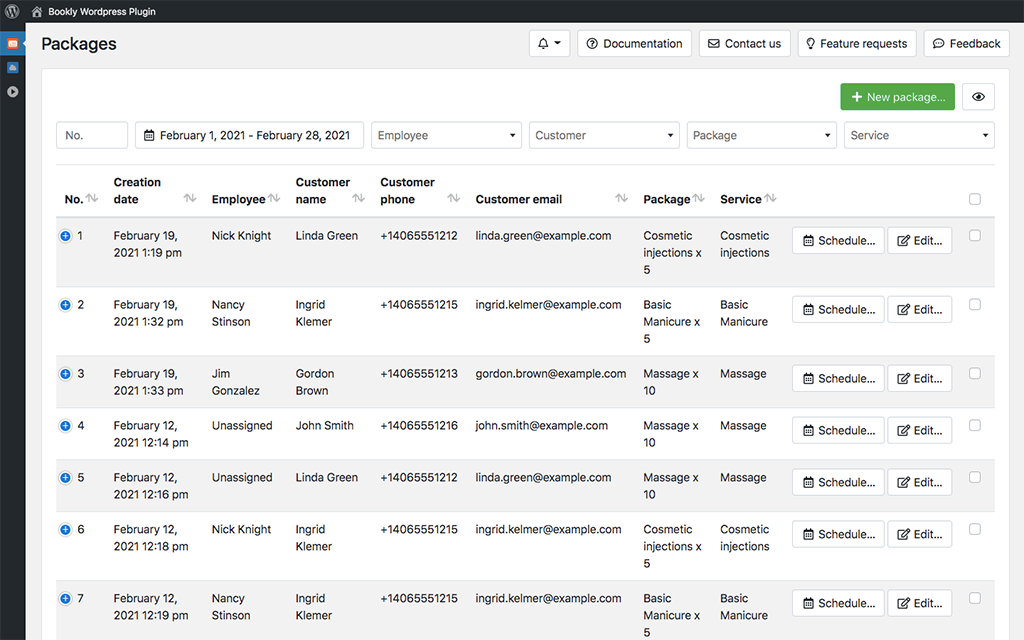Click Schedule for row 6 Cosmetic injections
The image size is (1024, 640).
click(839, 534)
